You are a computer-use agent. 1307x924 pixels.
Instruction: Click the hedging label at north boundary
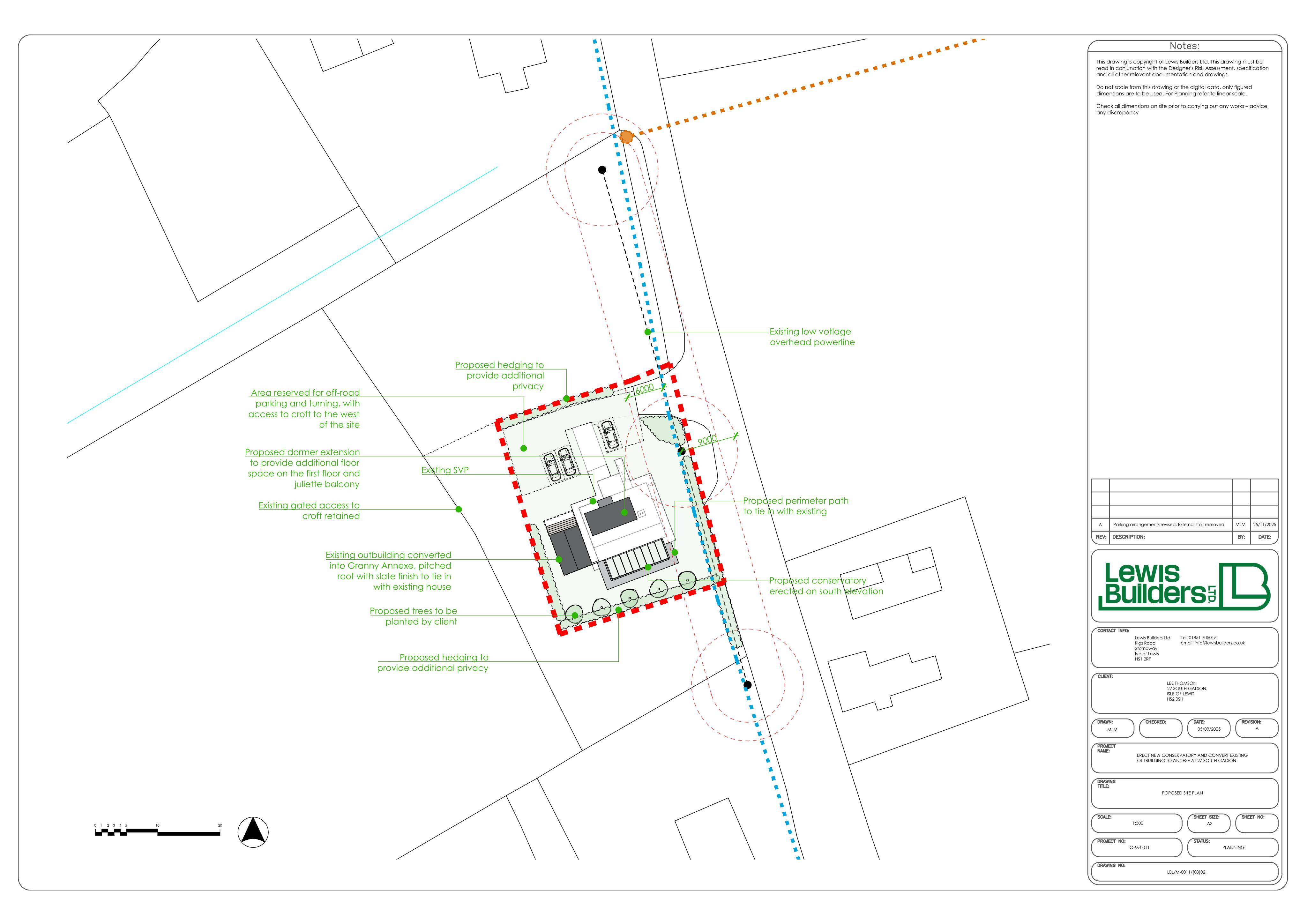point(499,376)
